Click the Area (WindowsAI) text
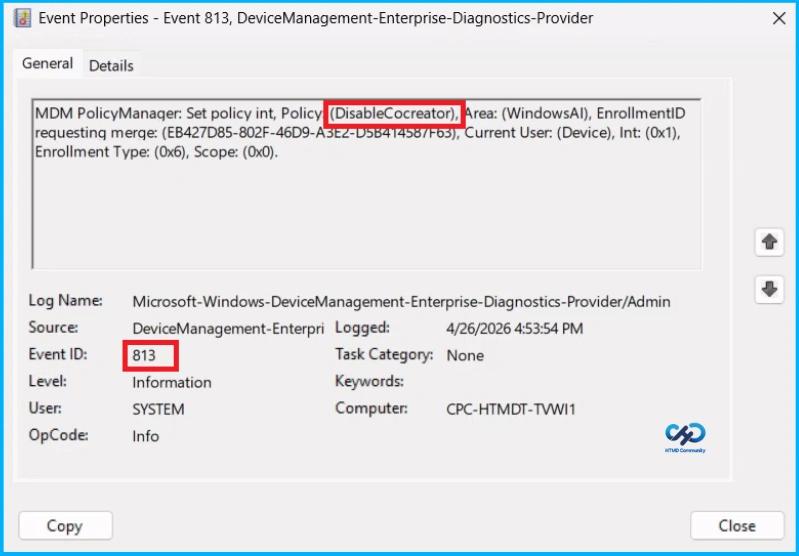 click(x=527, y=114)
